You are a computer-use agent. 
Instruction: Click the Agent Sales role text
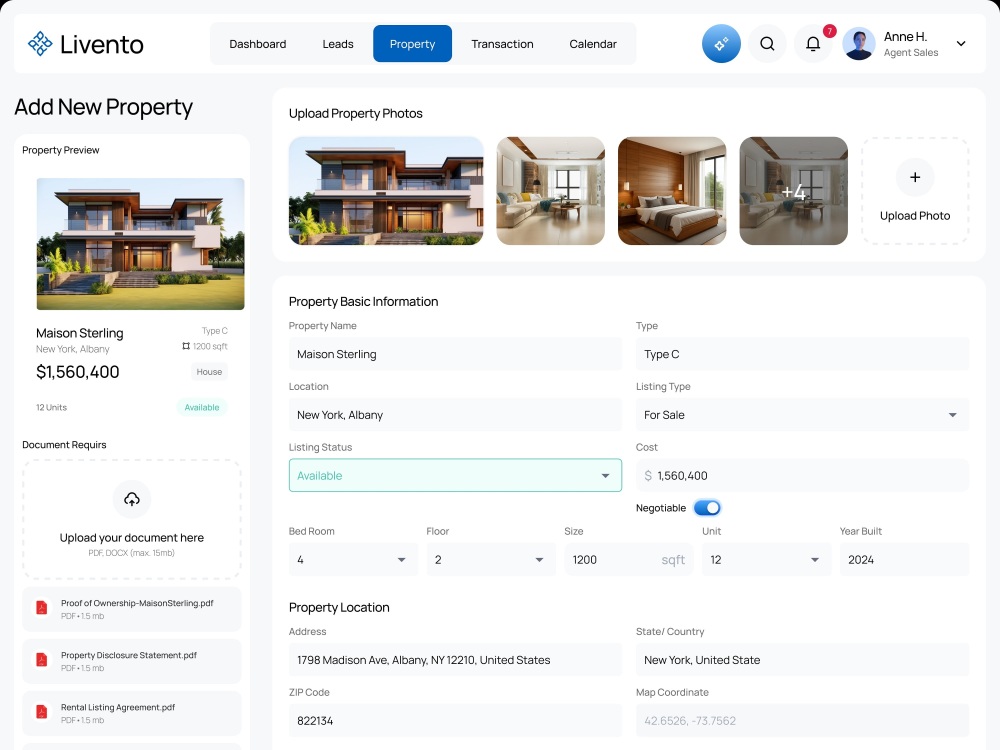click(911, 52)
